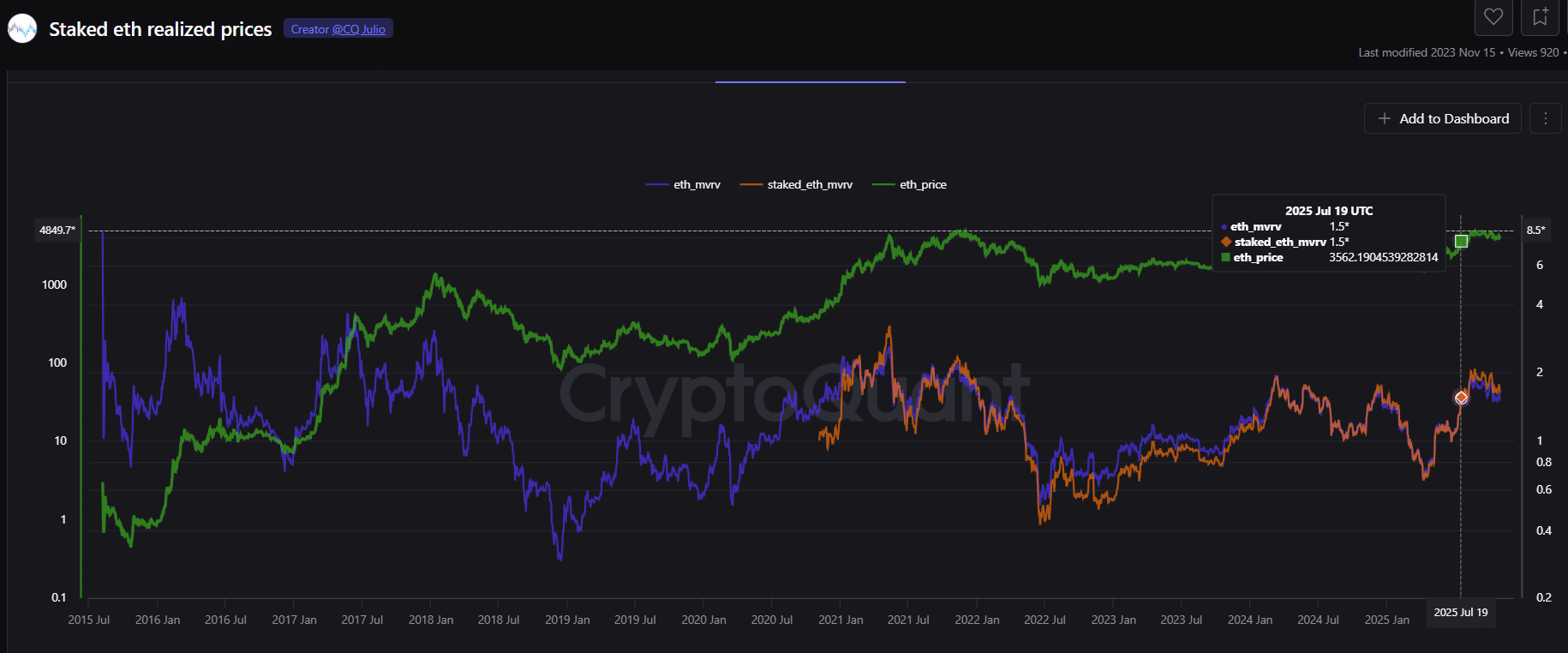The height and width of the screenshot is (653, 1568).
Task: Hide the staked_eth_mvrv series via its legend entry
Action: (x=796, y=184)
